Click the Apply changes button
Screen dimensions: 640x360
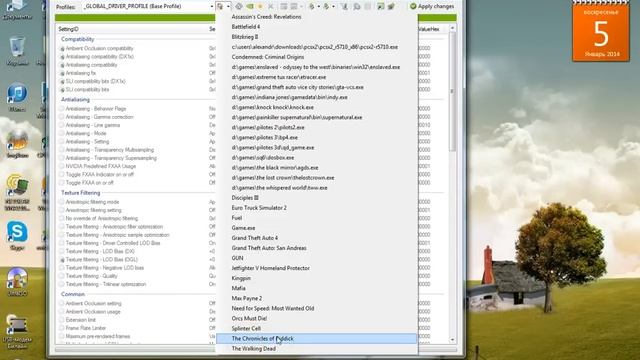coord(432,6)
